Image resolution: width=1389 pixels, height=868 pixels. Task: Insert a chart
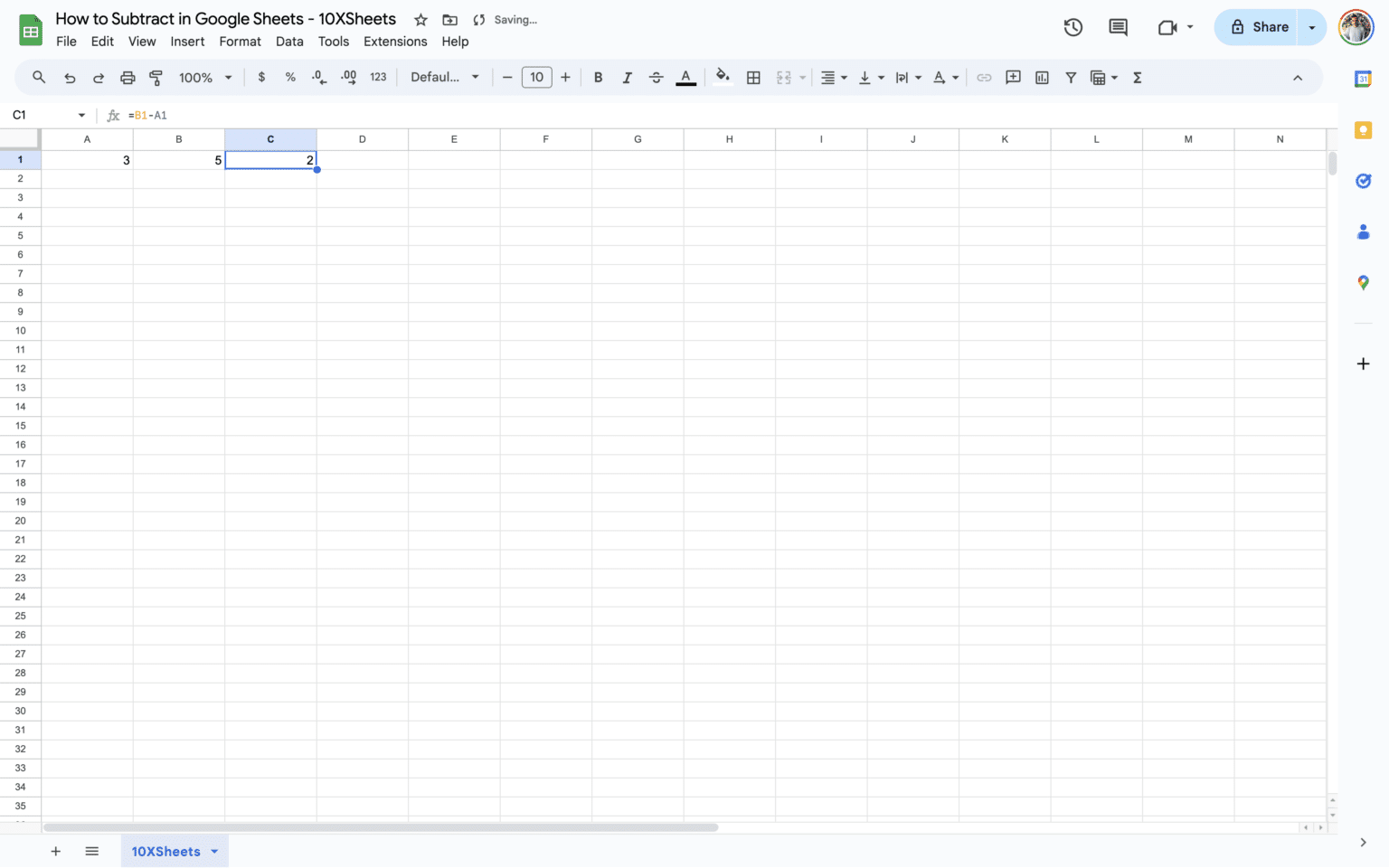[1041, 77]
